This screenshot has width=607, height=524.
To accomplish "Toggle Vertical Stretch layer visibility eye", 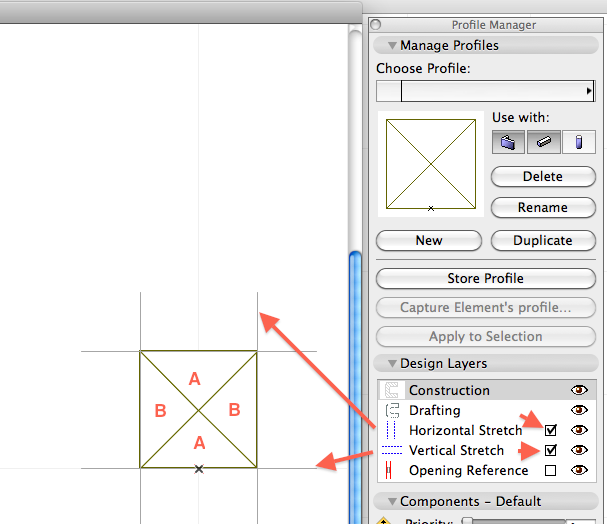I will pos(579,450).
